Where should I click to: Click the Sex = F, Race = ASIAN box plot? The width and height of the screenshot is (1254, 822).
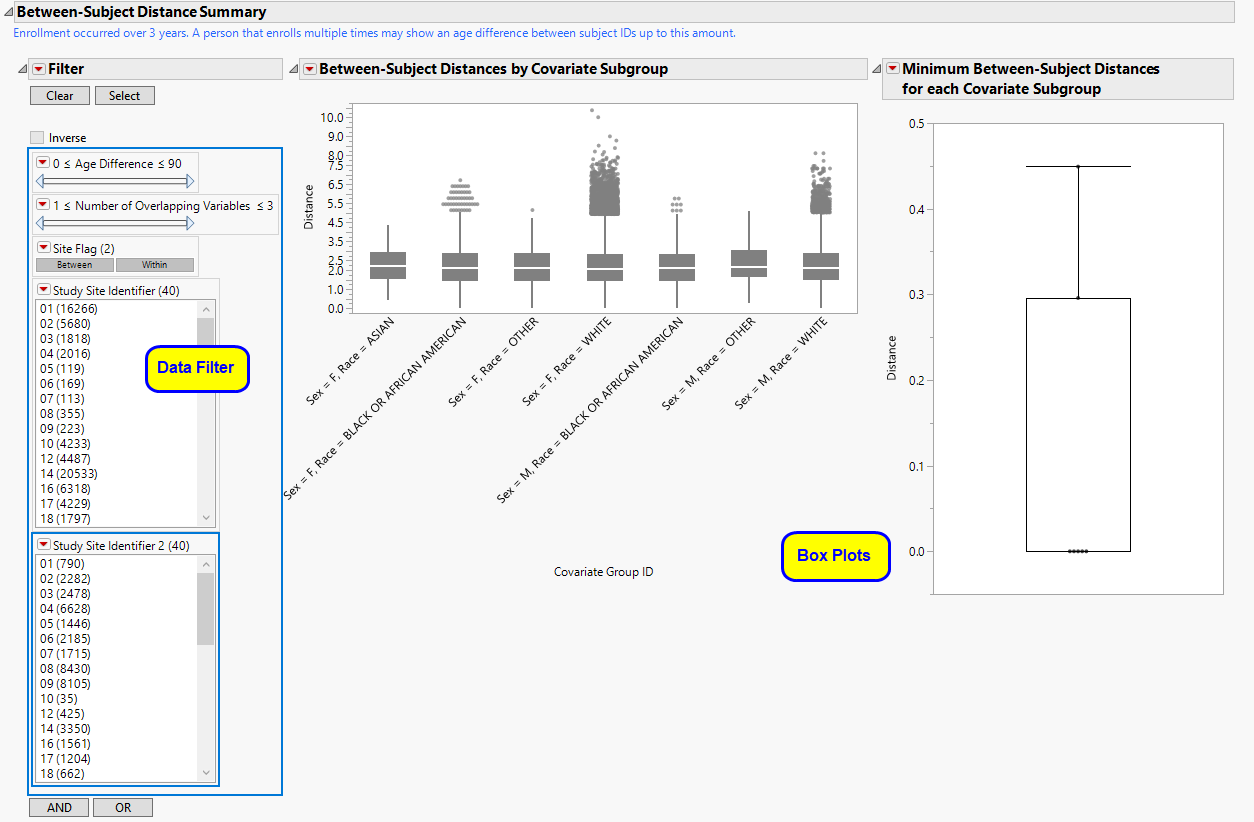[x=388, y=265]
